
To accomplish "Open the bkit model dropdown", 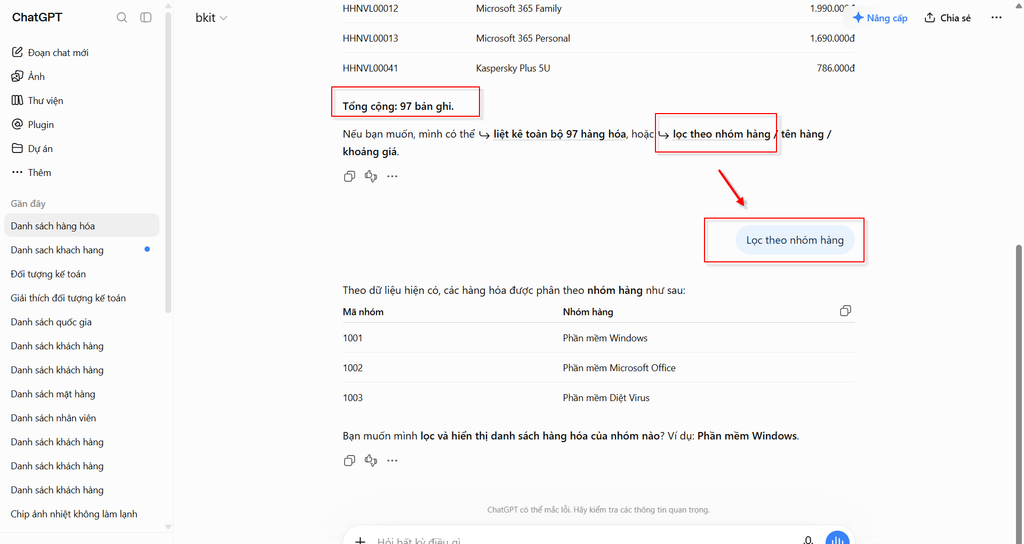I will (211, 18).
